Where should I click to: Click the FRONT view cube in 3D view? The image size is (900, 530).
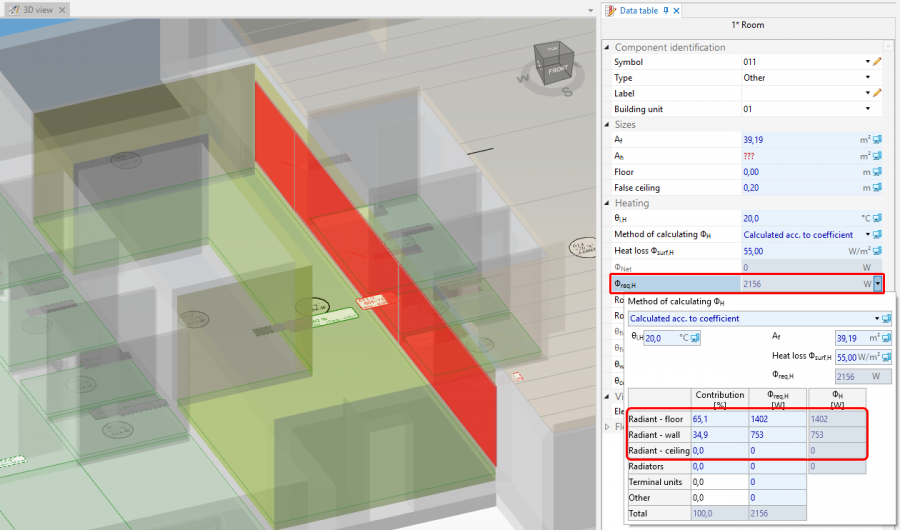tap(556, 66)
